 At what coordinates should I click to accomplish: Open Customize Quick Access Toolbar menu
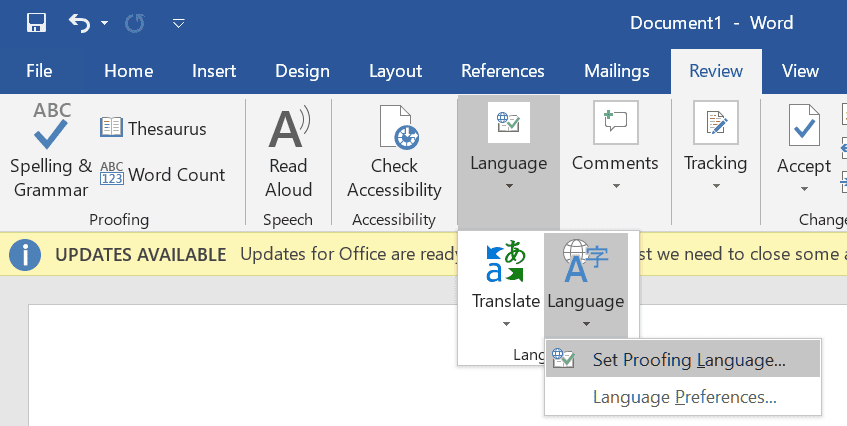pos(179,23)
